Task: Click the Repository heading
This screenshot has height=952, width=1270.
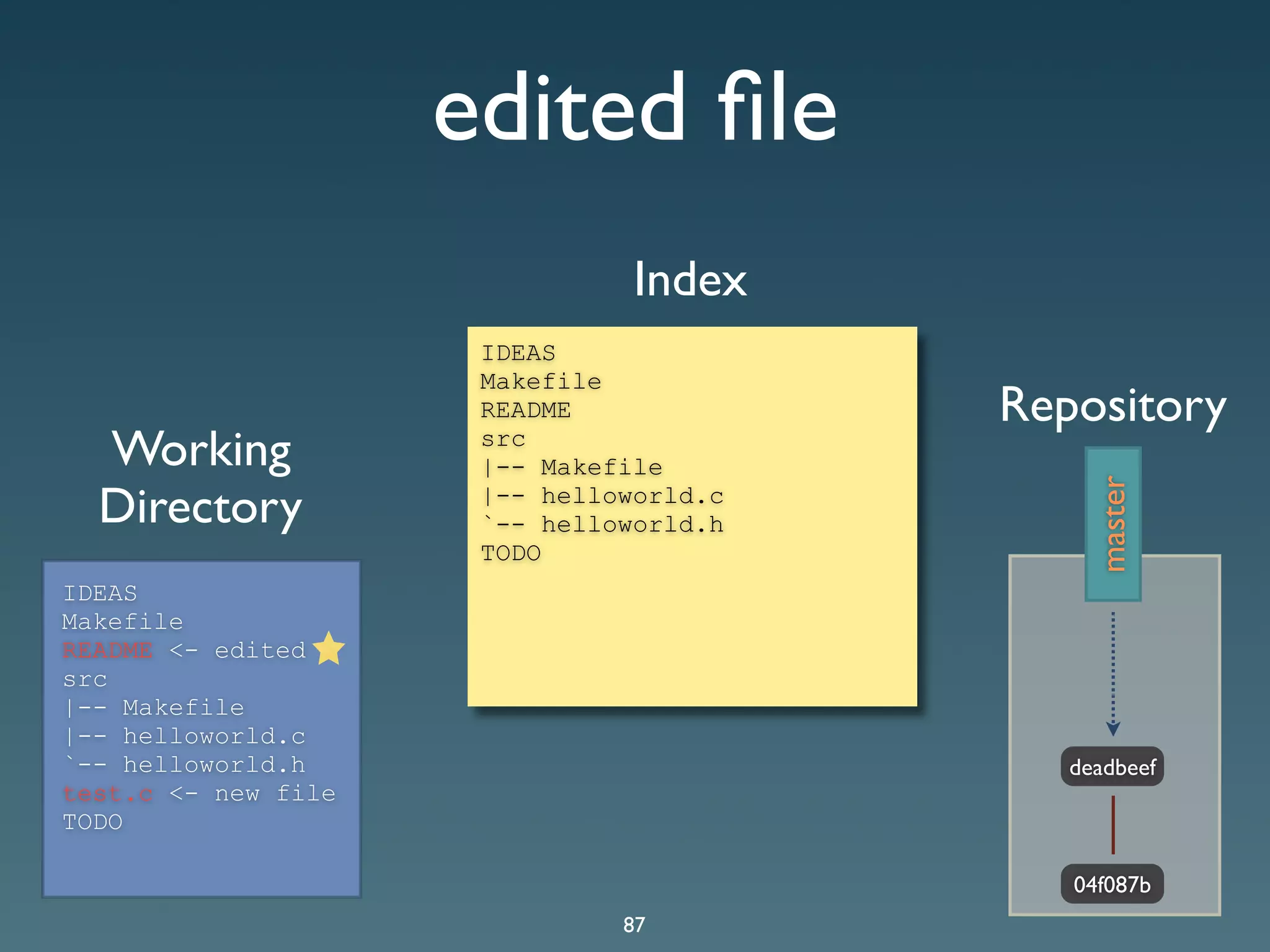Action: click(x=1112, y=406)
